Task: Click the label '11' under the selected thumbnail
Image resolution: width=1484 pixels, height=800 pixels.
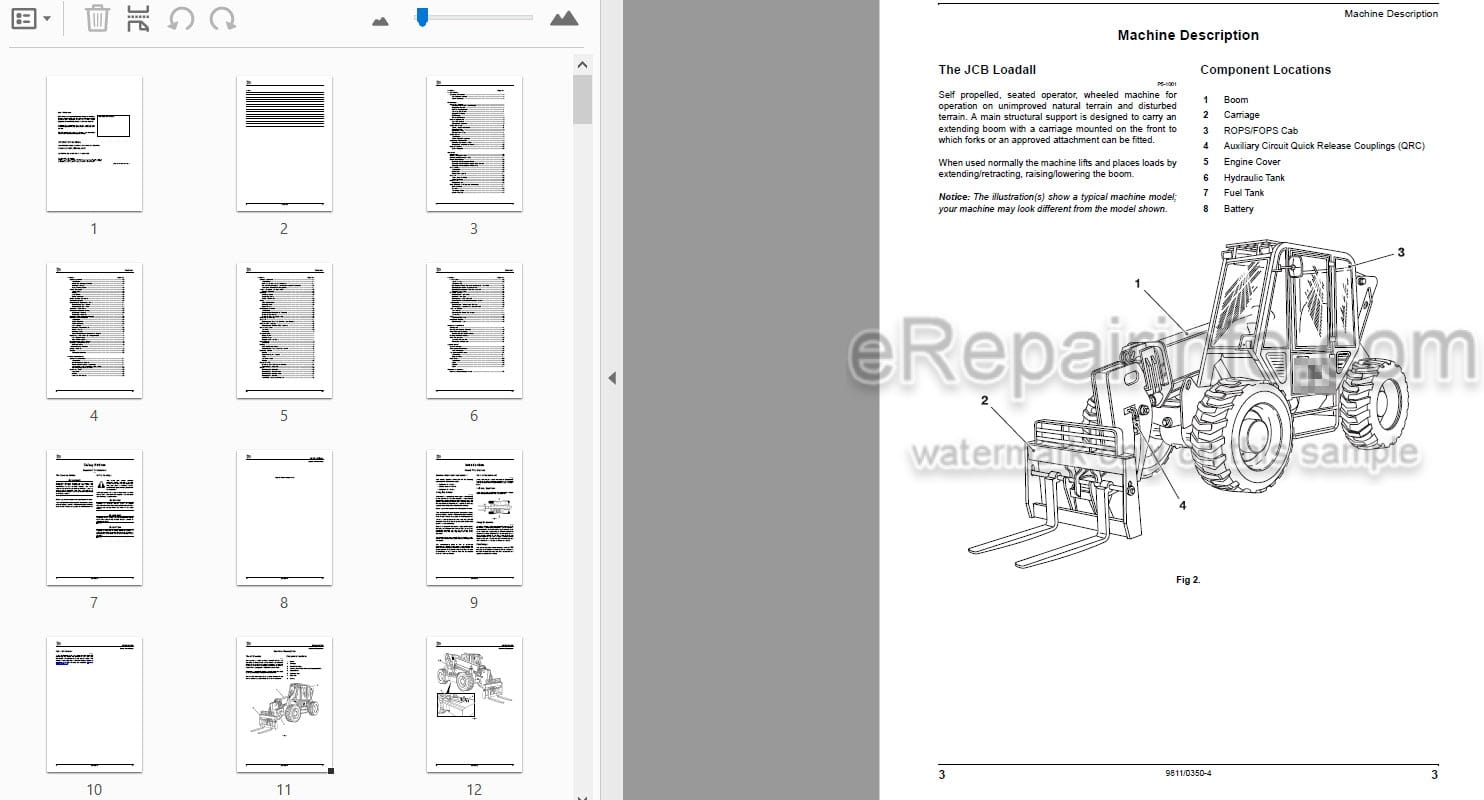Action: pyautogui.click(x=284, y=790)
